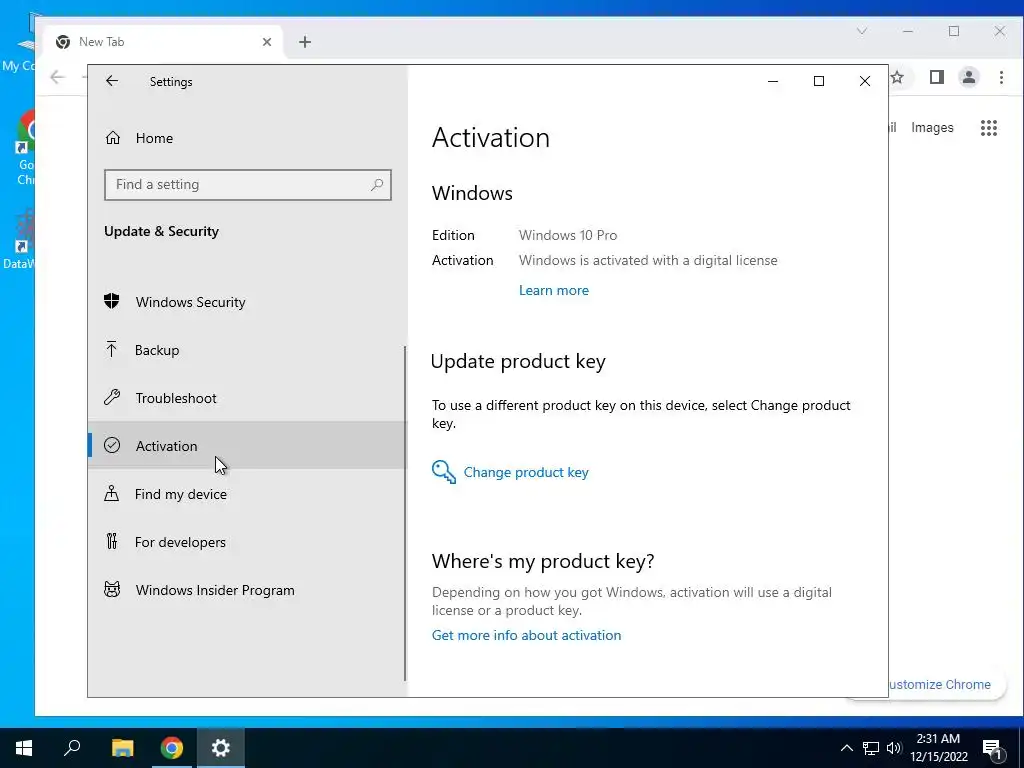Select the digital license activation status text
The width and height of the screenshot is (1024, 768).
[648, 261]
